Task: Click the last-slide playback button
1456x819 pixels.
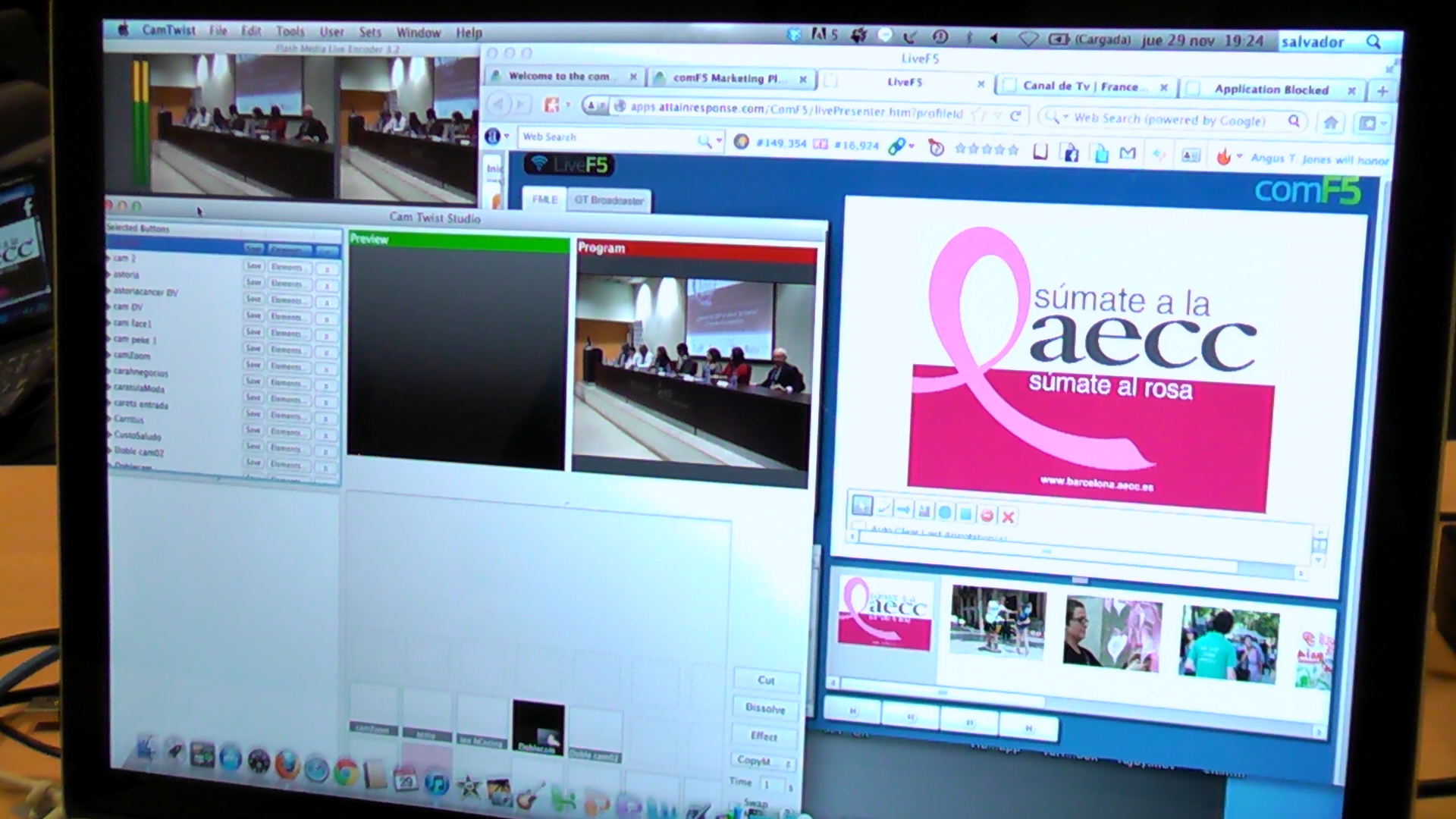Action: [1028, 728]
